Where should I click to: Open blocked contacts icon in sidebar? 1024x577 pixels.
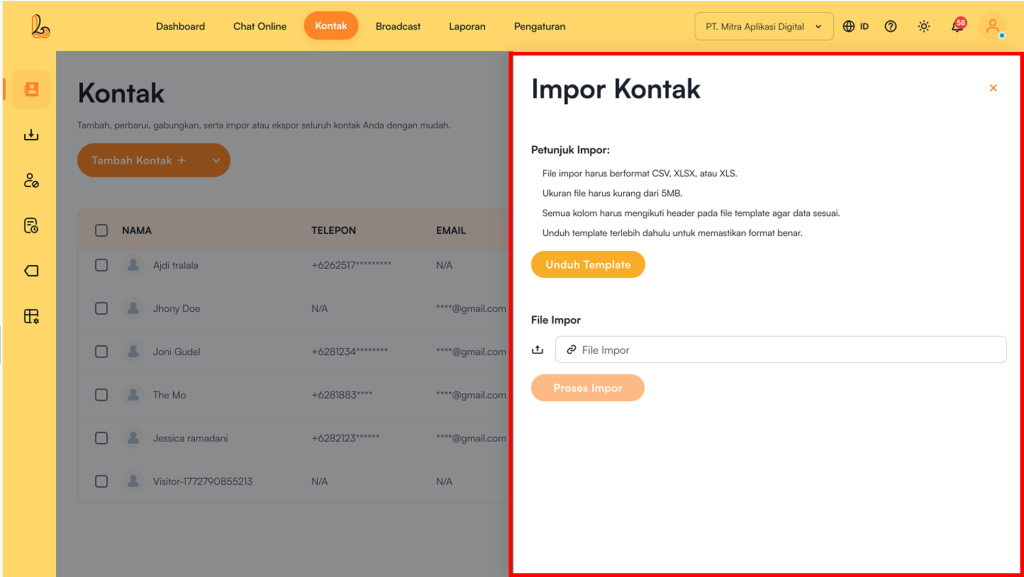[x=31, y=181]
